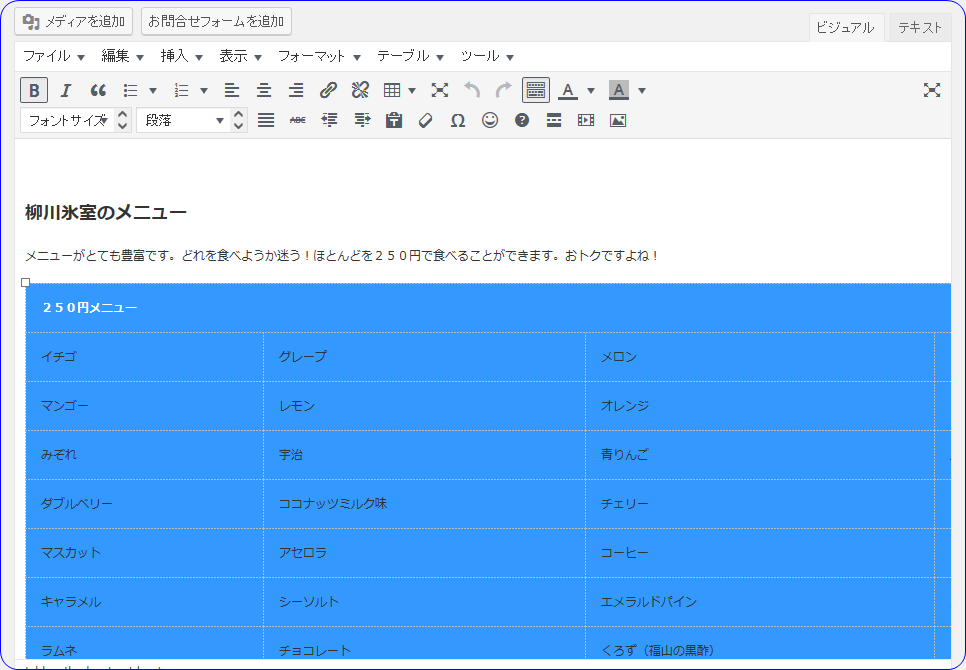The width and height of the screenshot is (966, 670).
Task: Click the イチゴ table cell
Action: [145, 357]
